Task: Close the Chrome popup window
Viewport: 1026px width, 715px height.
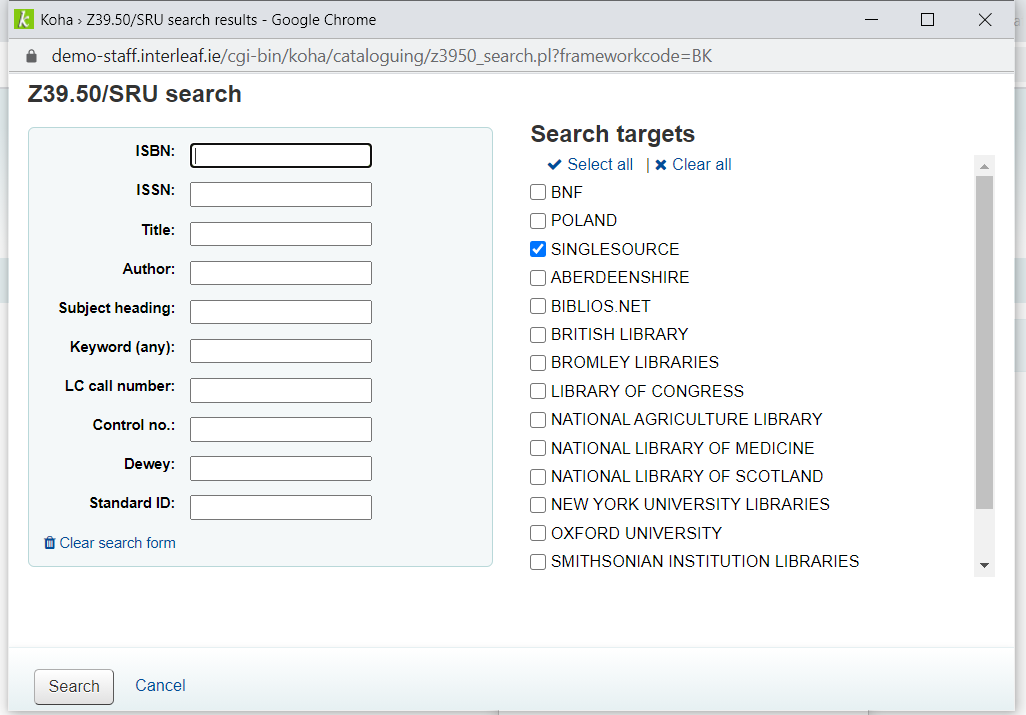Action: (x=985, y=20)
